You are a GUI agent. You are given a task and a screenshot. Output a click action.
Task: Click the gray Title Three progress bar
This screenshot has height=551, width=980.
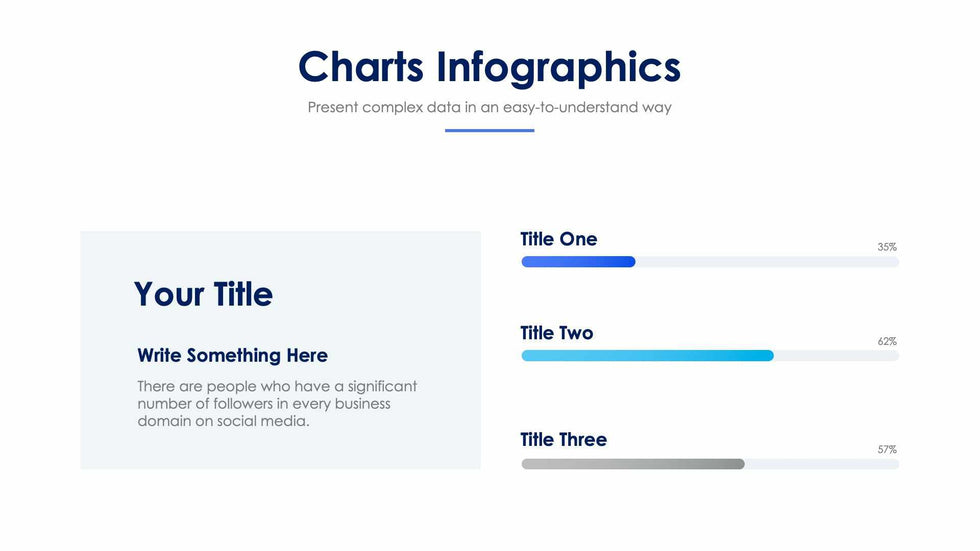[x=632, y=464]
